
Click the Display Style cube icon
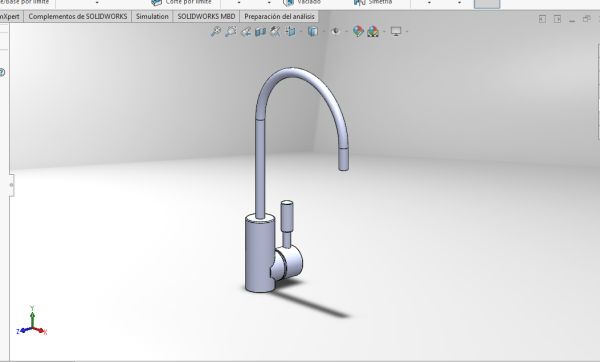[x=313, y=31]
